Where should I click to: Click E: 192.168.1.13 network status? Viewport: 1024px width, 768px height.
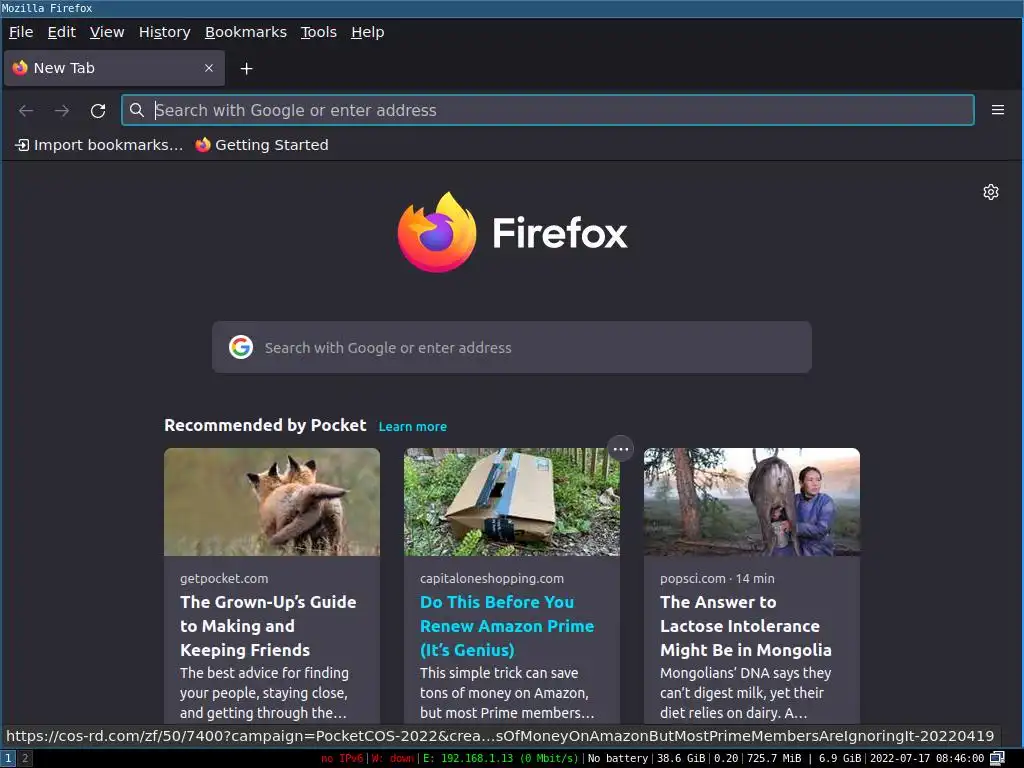pos(500,758)
